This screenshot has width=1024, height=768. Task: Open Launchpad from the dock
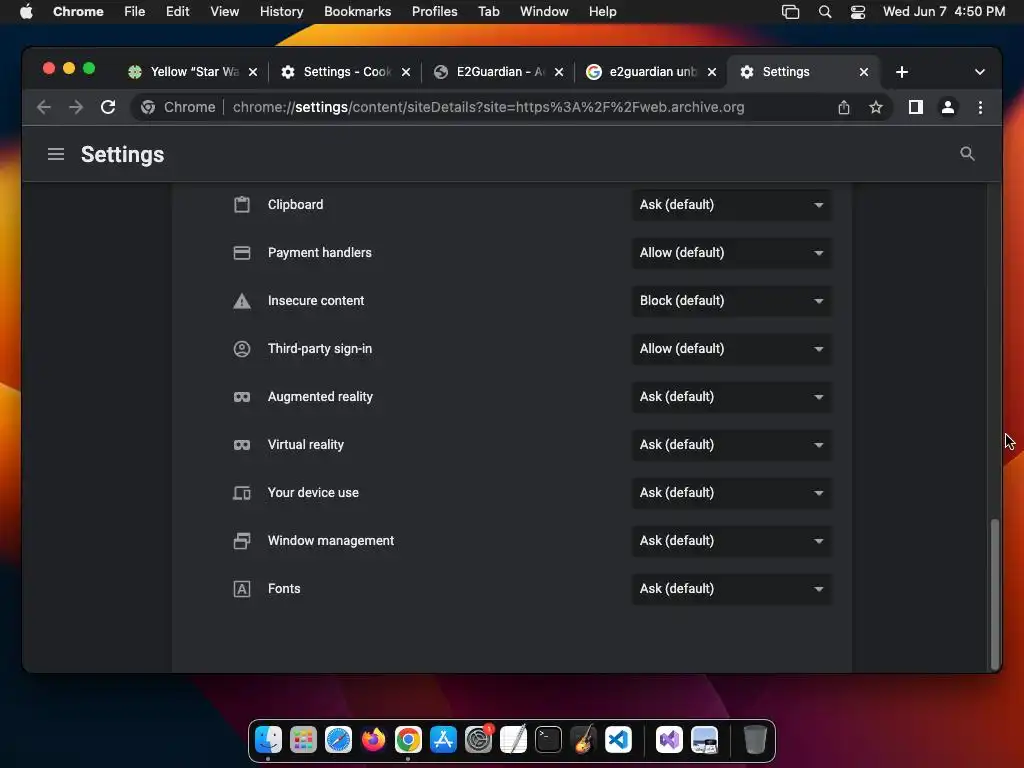(303, 740)
